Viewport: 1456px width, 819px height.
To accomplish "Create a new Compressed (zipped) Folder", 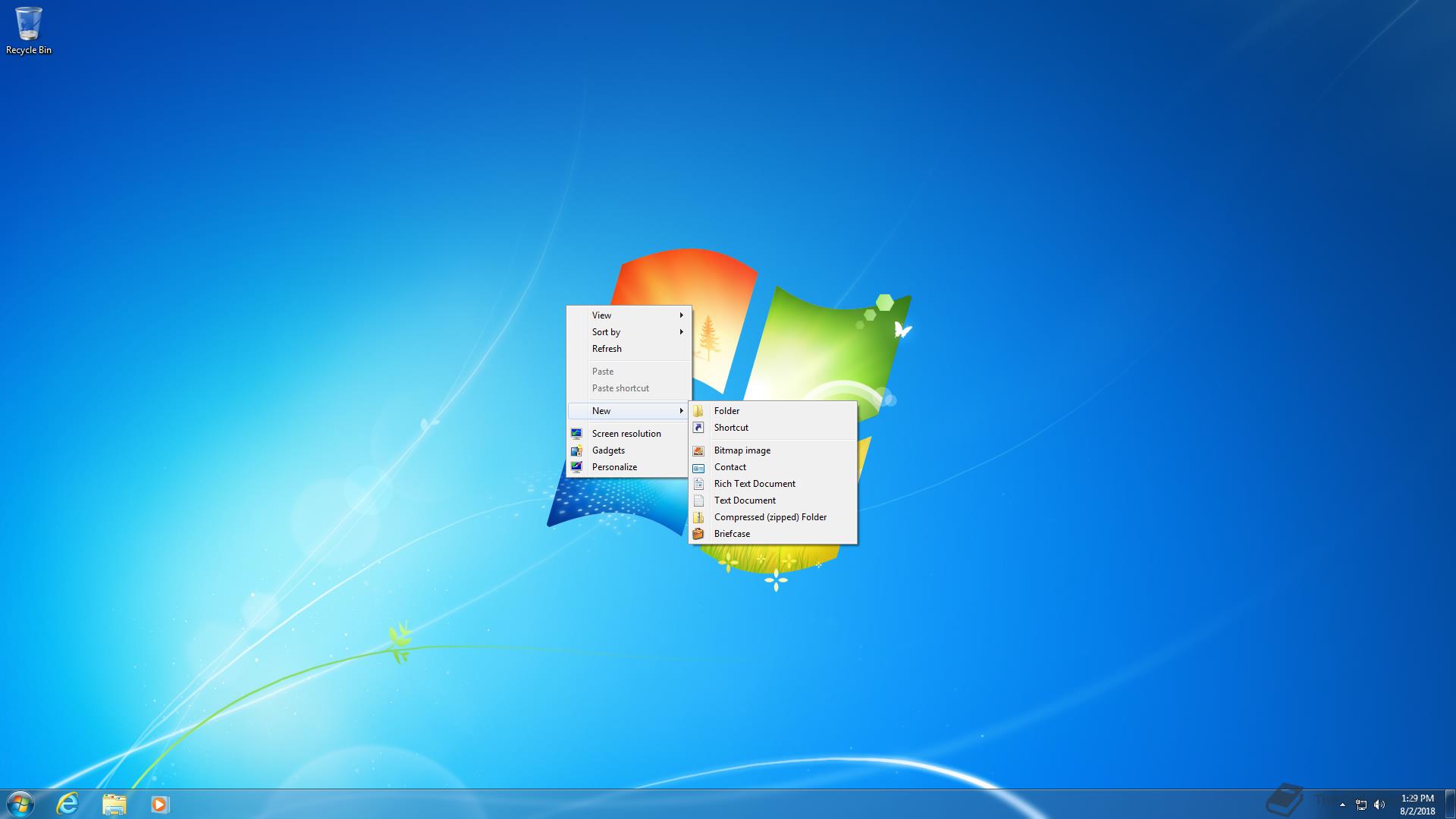I will pyautogui.click(x=773, y=517).
